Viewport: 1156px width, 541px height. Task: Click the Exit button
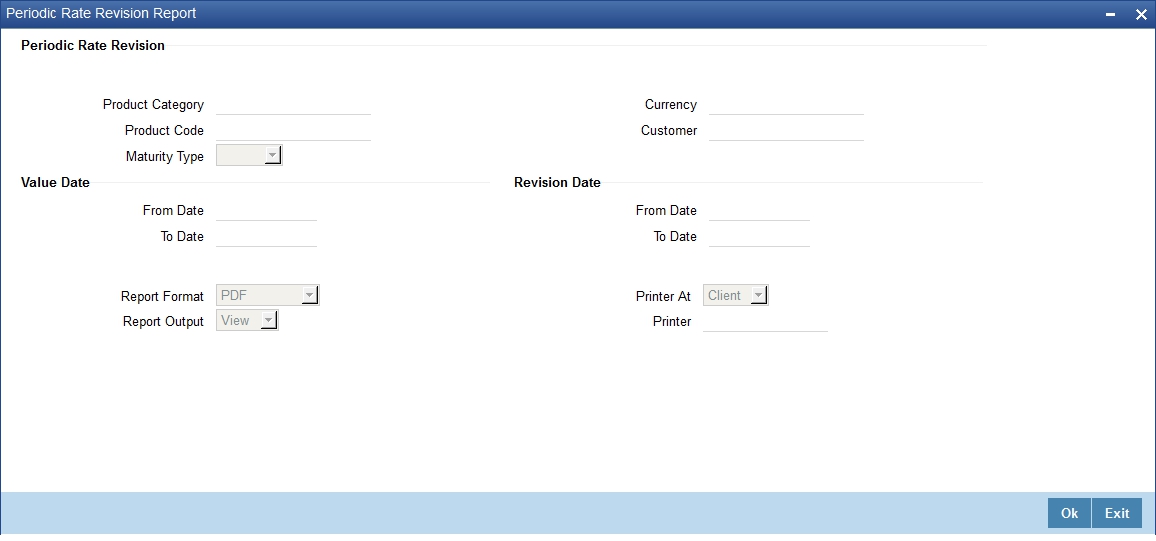(1117, 513)
